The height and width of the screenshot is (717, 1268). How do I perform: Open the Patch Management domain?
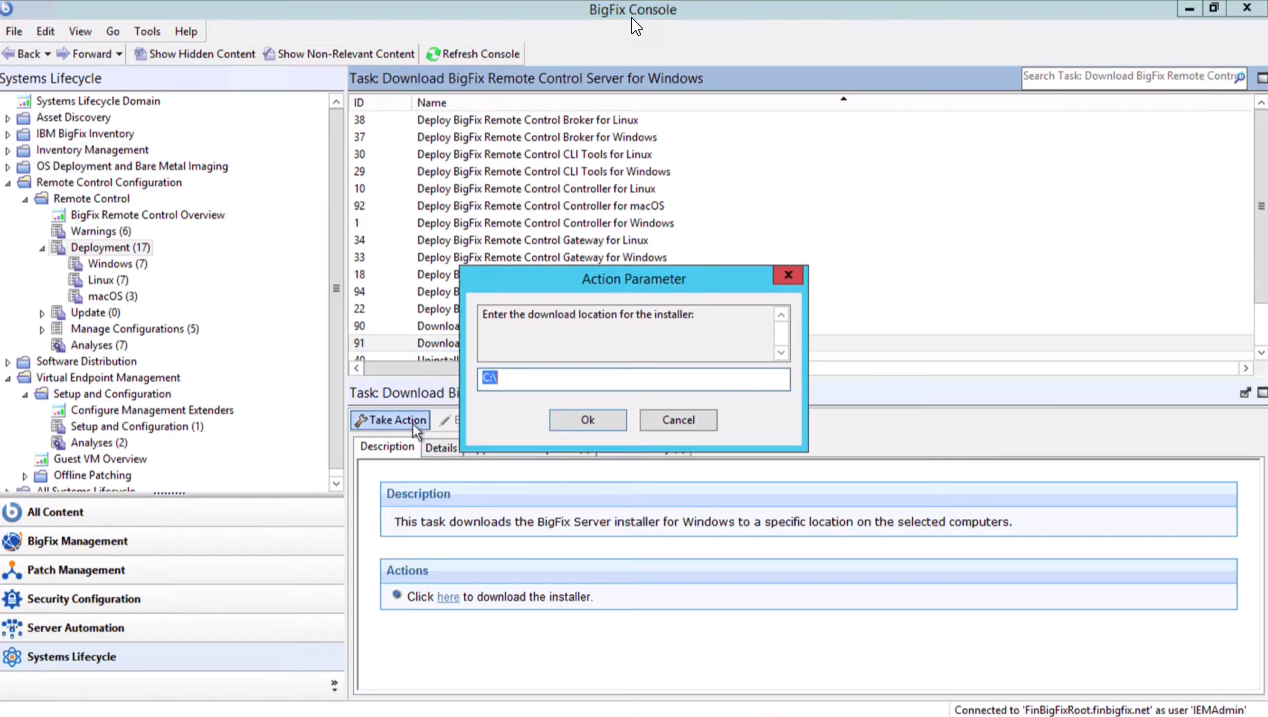pyautogui.click(x=76, y=570)
